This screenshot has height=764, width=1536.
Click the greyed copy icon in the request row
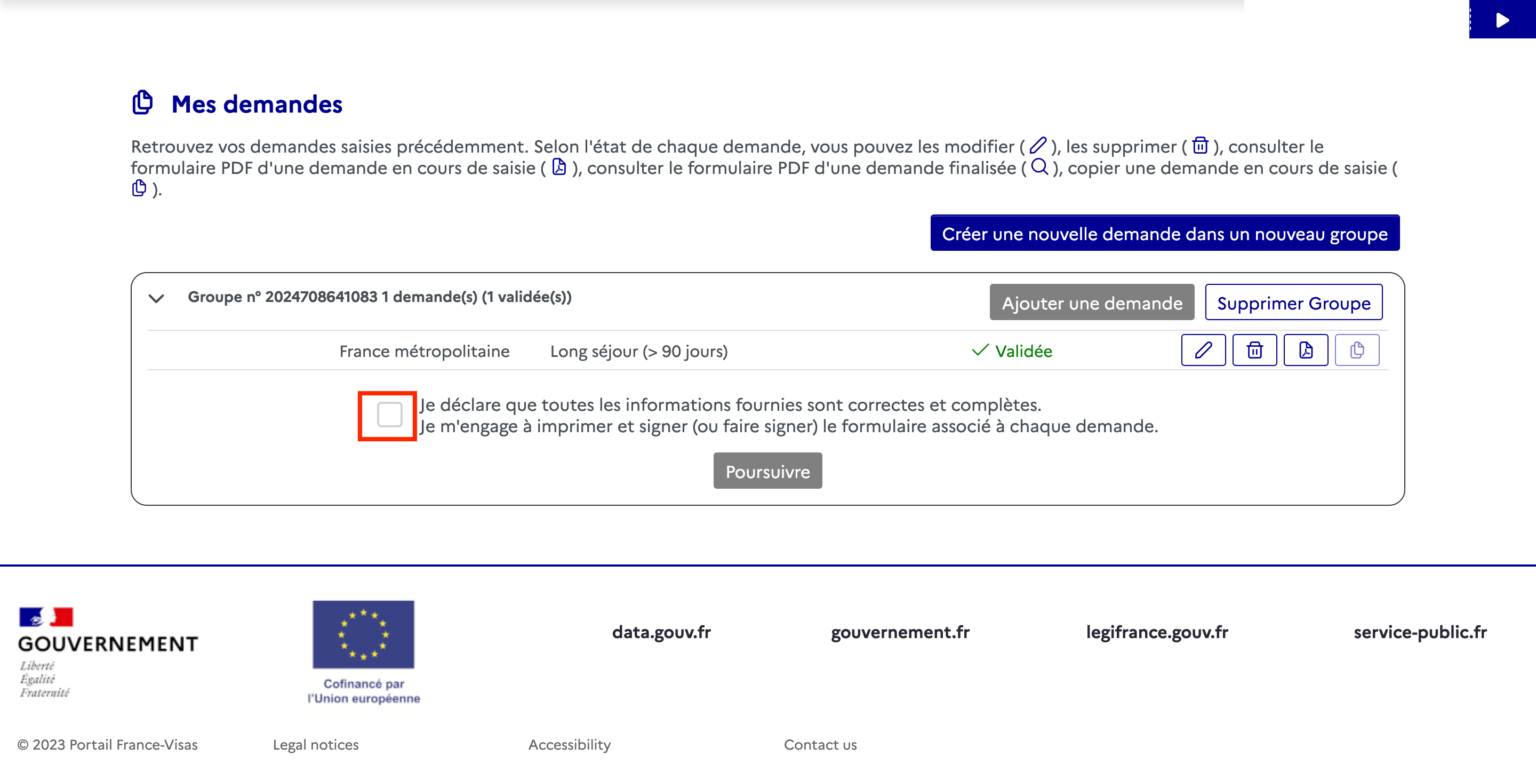pos(1357,350)
